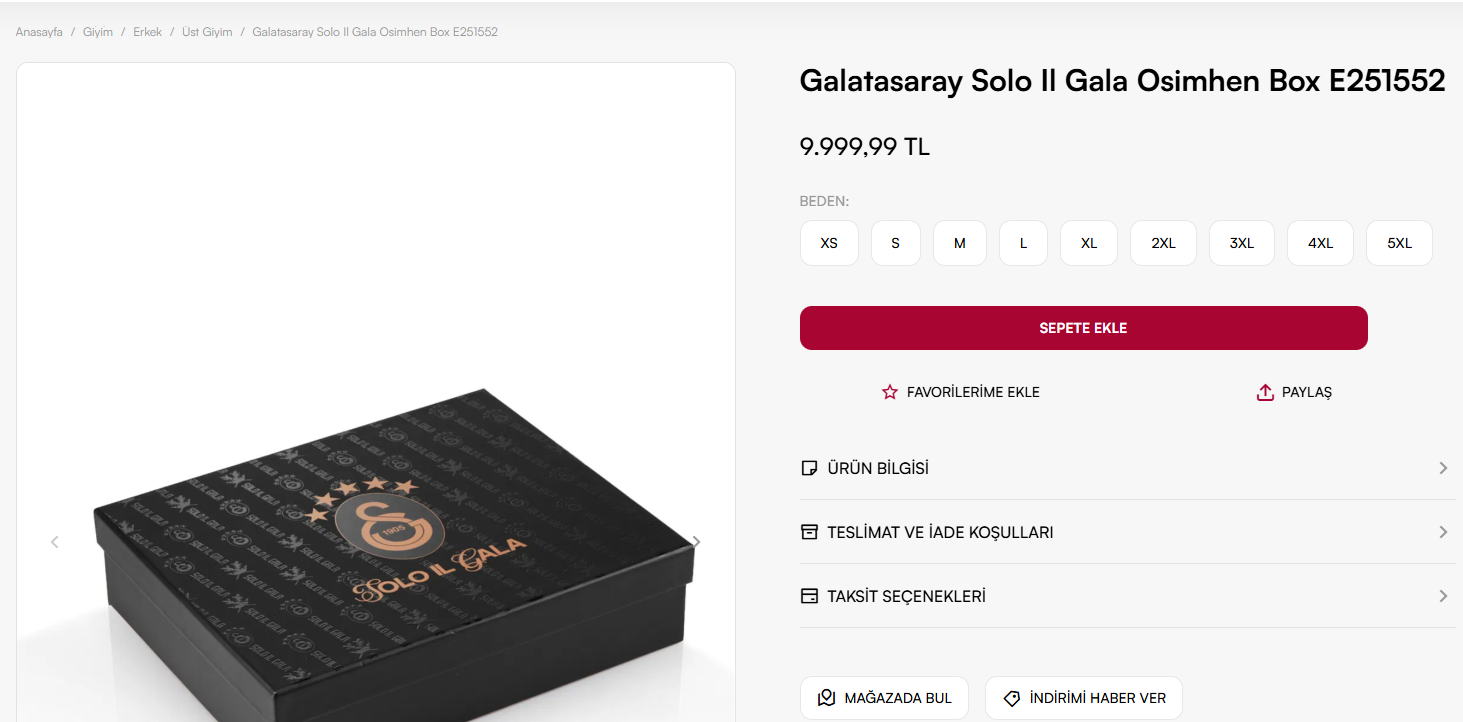Click the discount price tag icon

click(x=1011, y=698)
